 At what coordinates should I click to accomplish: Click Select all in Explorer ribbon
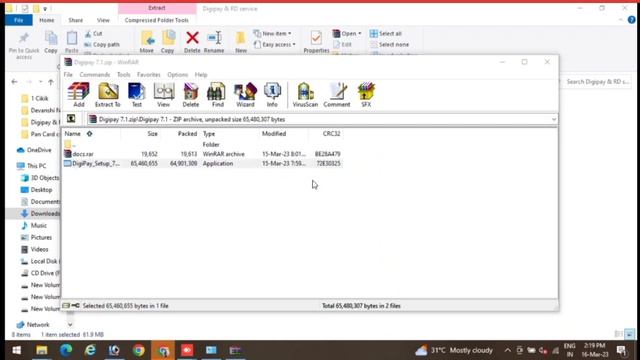[386, 33]
